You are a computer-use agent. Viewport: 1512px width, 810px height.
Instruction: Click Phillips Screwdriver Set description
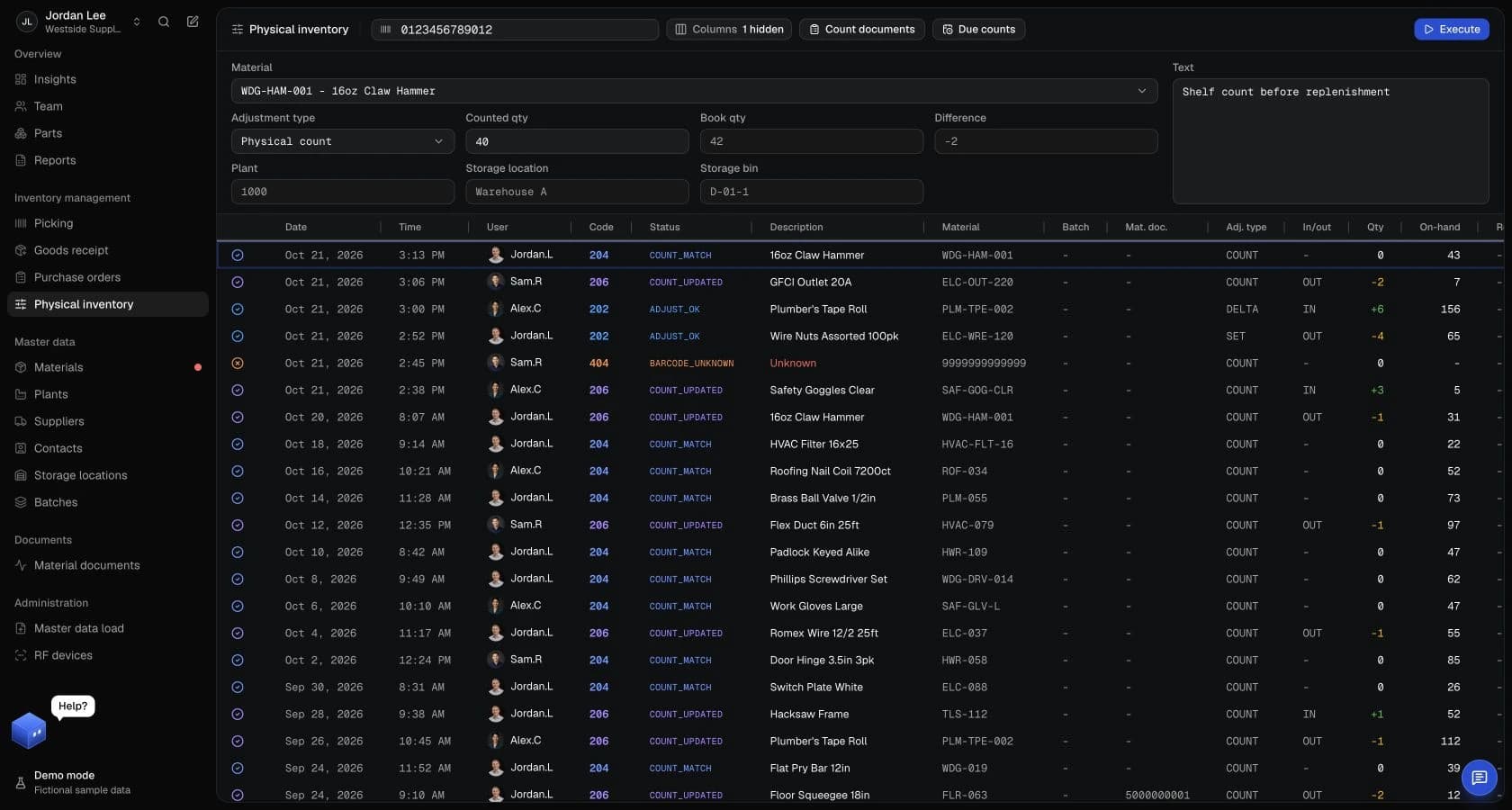pyautogui.click(x=828, y=580)
